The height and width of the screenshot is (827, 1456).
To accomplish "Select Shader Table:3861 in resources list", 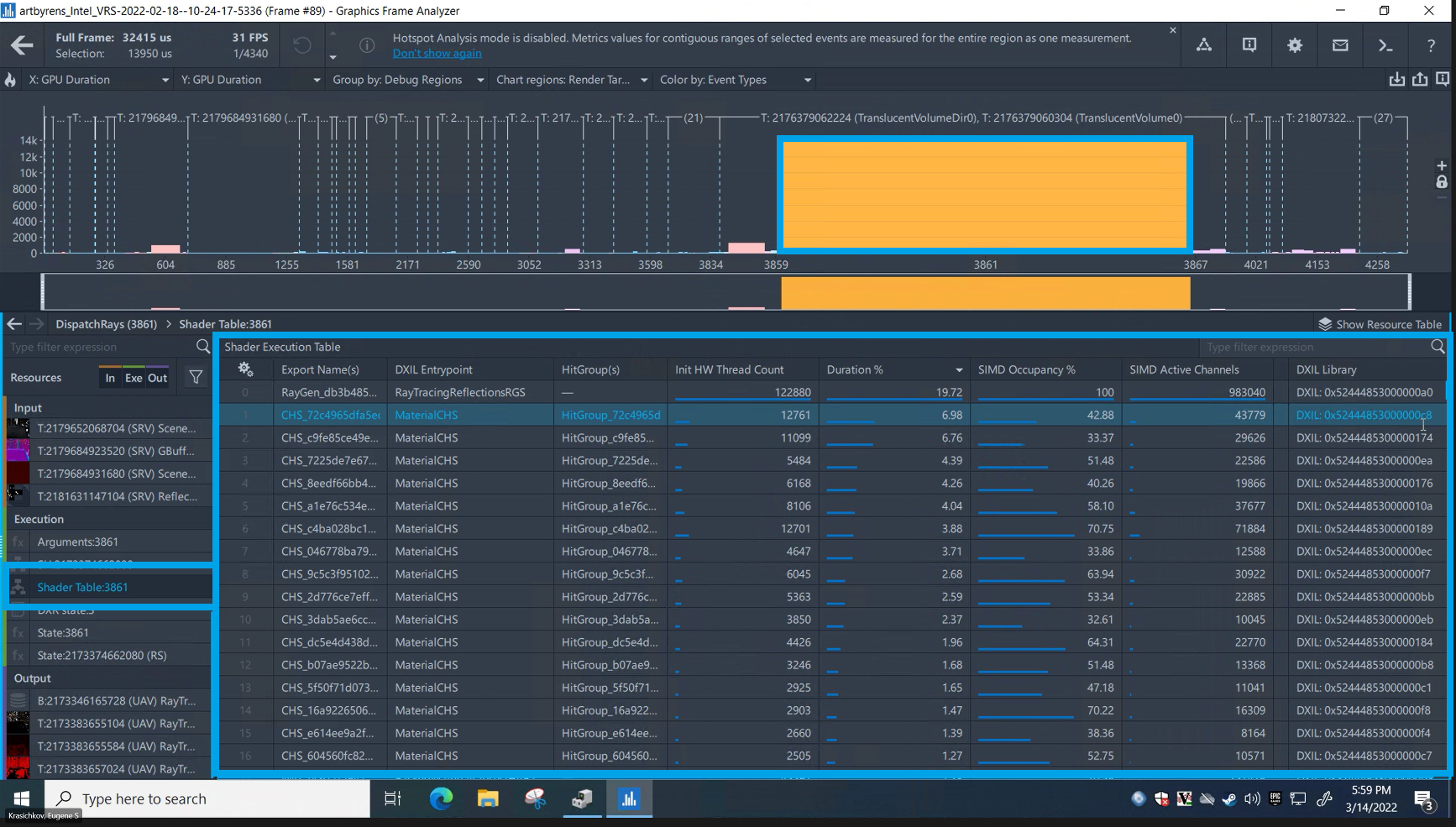I will [x=82, y=587].
